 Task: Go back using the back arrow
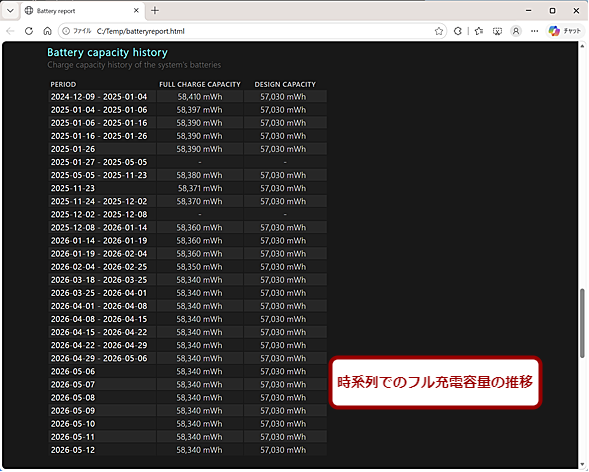[x=11, y=31]
